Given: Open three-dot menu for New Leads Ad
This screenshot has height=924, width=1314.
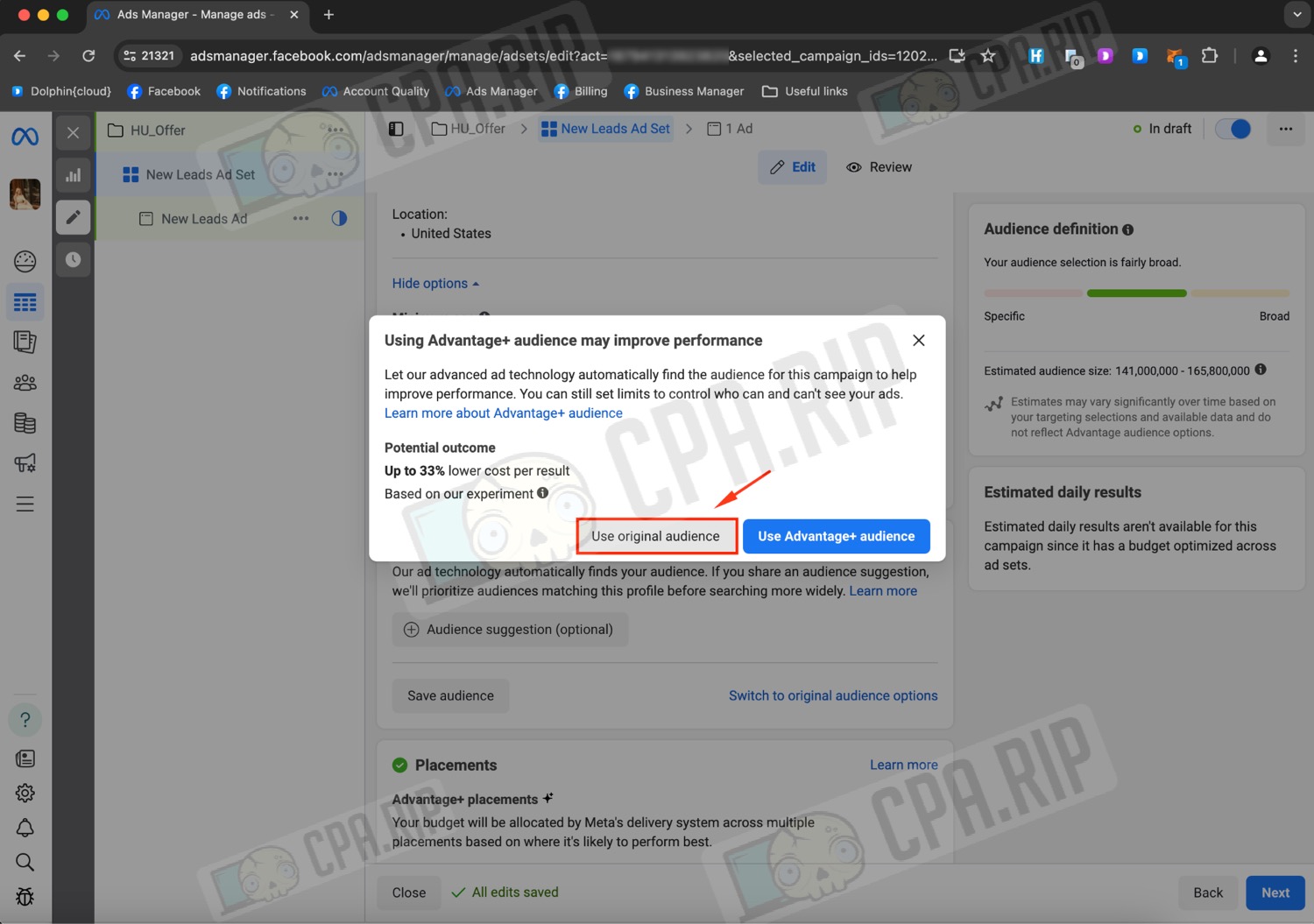Looking at the screenshot, I should pyautogui.click(x=300, y=218).
